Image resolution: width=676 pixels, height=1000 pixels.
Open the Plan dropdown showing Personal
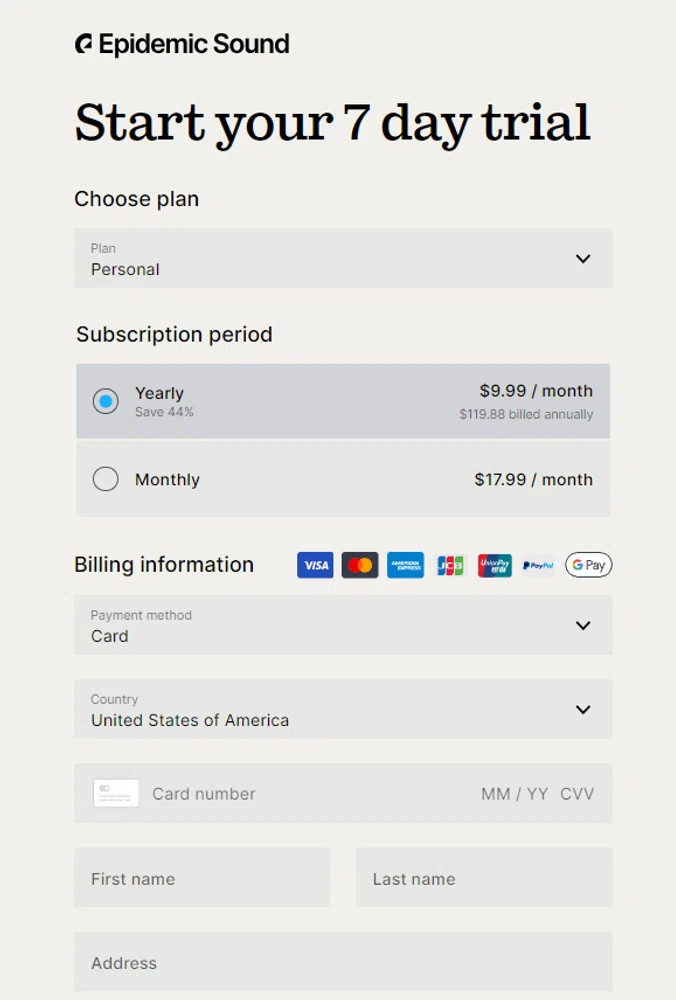click(343, 258)
